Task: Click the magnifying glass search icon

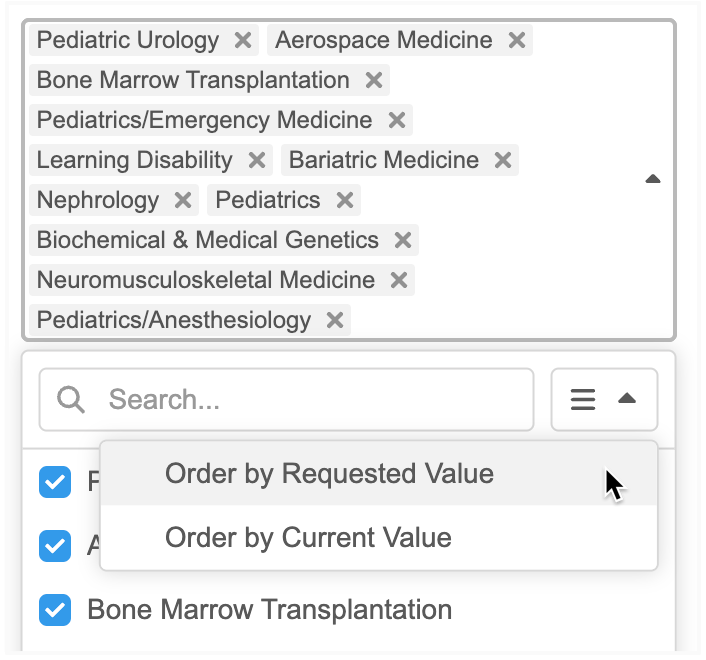Action: (x=71, y=400)
